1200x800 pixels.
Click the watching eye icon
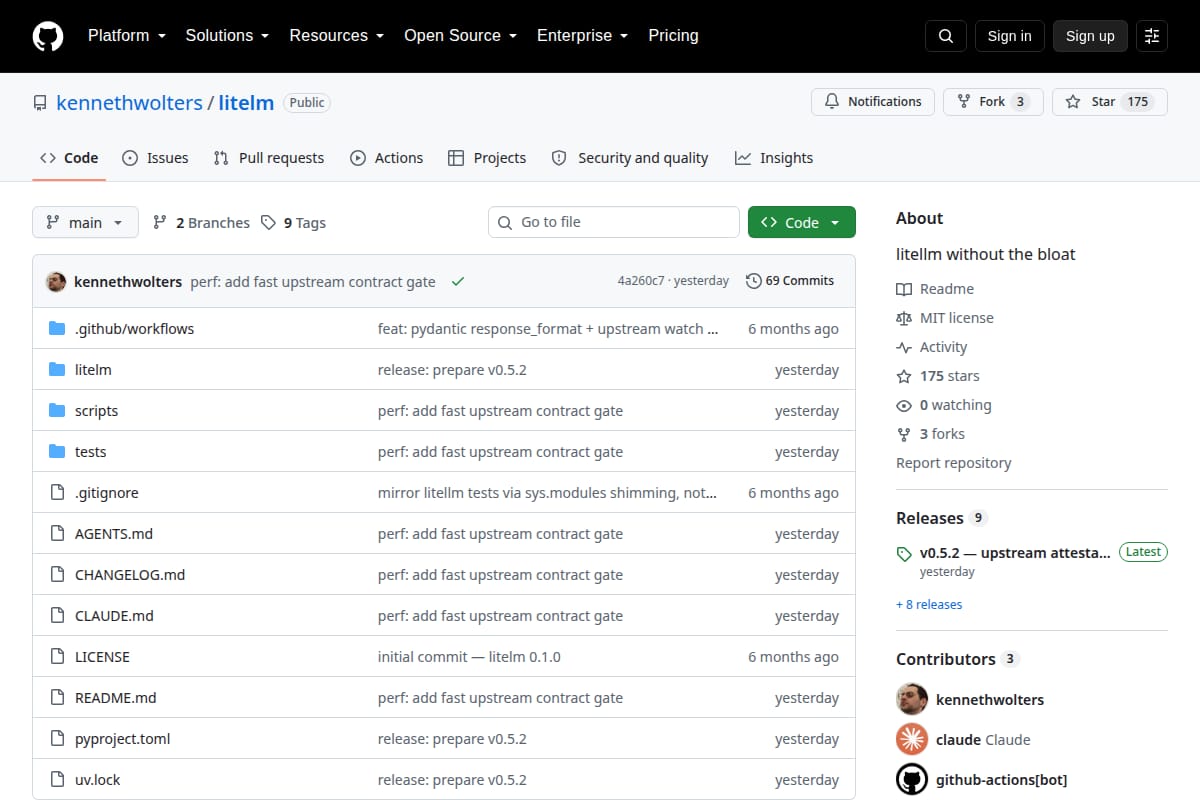(904, 405)
